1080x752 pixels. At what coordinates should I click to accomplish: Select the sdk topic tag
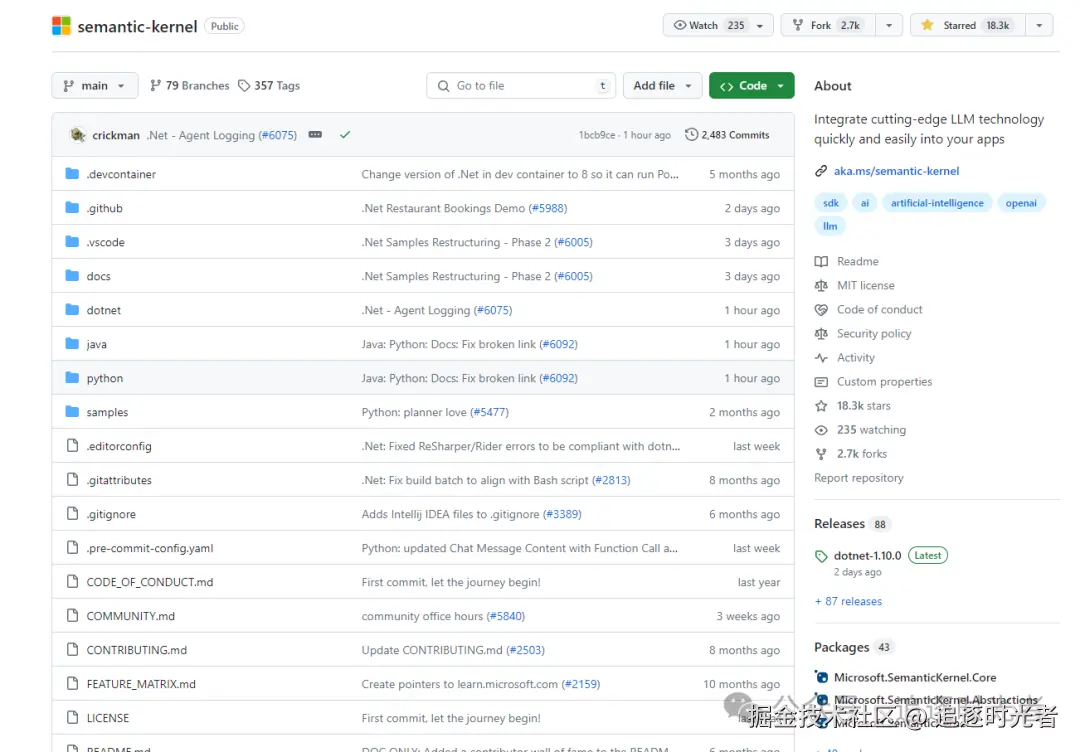831,202
